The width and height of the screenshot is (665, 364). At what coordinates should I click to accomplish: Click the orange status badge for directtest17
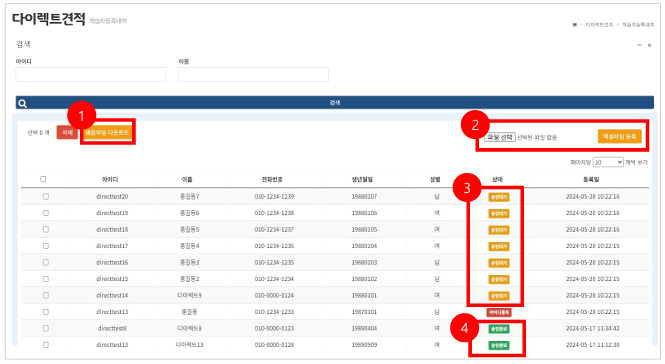(x=499, y=246)
